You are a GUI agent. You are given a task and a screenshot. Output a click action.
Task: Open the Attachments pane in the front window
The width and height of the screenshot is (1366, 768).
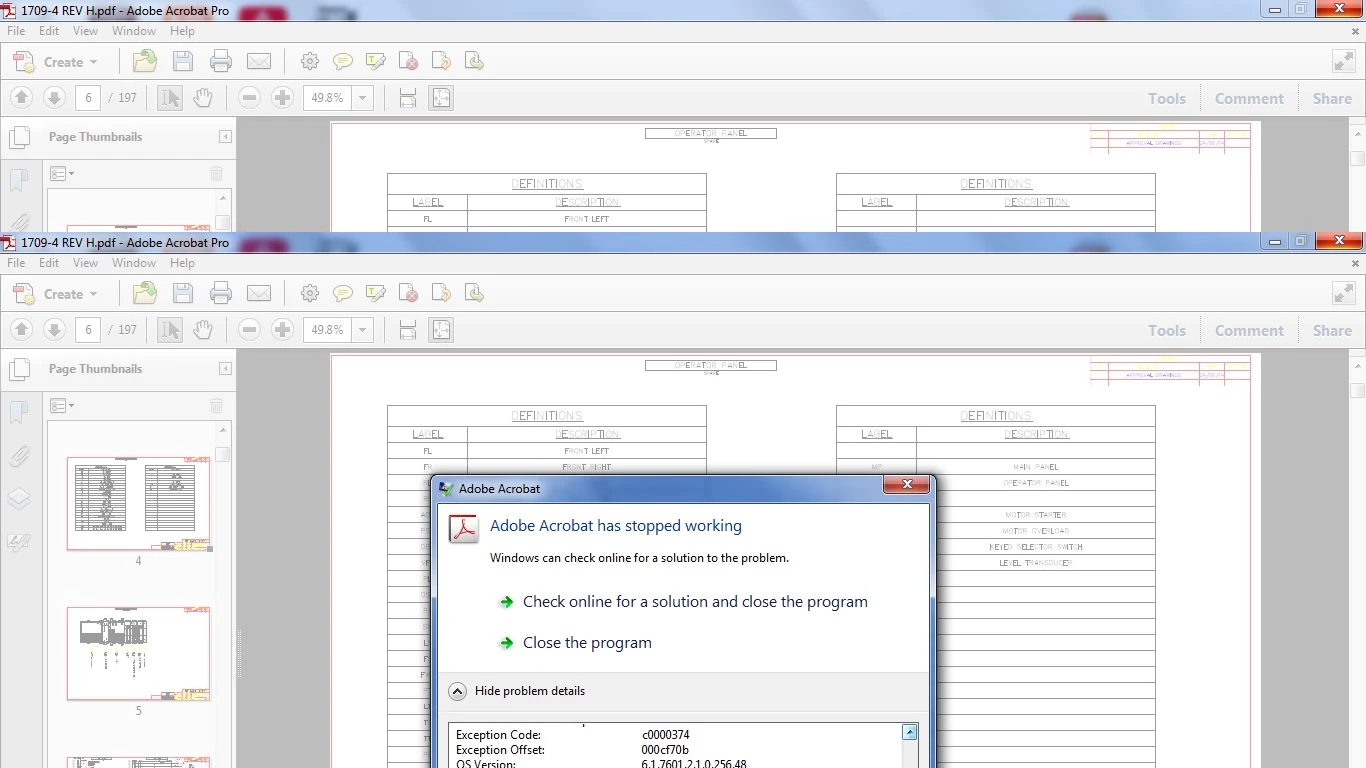click(19, 456)
